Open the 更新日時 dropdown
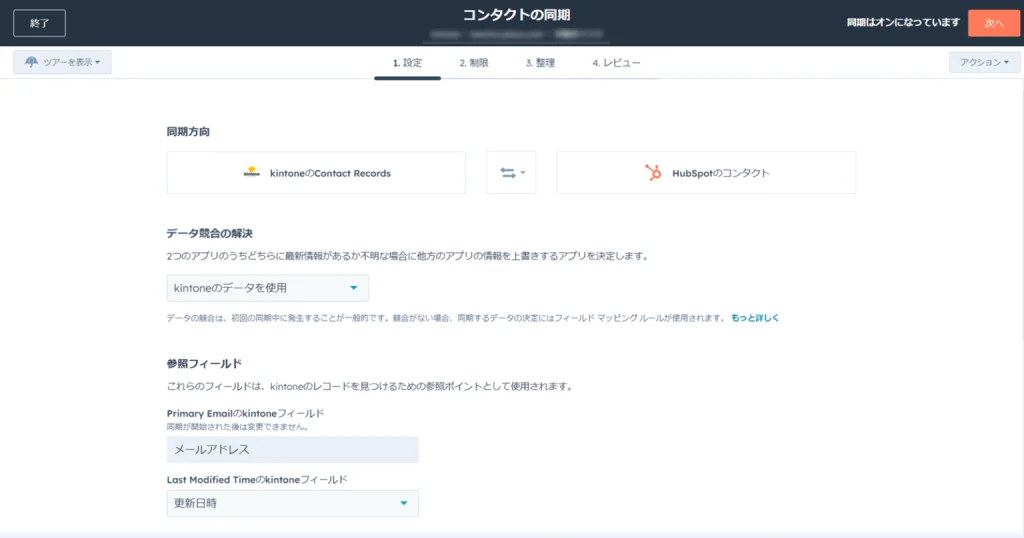Viewport: 1024px width, 538px height. (x=293, y=503)
